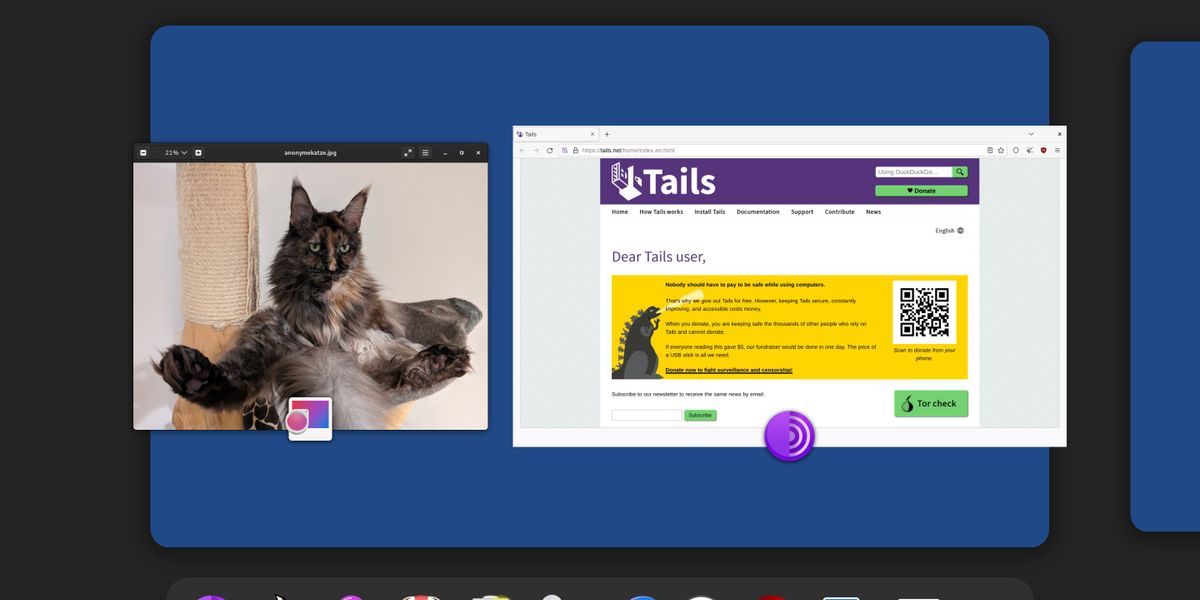The width and height of the screenshot is (1200, 600).
Task: Switch to the Tails browser tab
Action: (x=550, y=133)
